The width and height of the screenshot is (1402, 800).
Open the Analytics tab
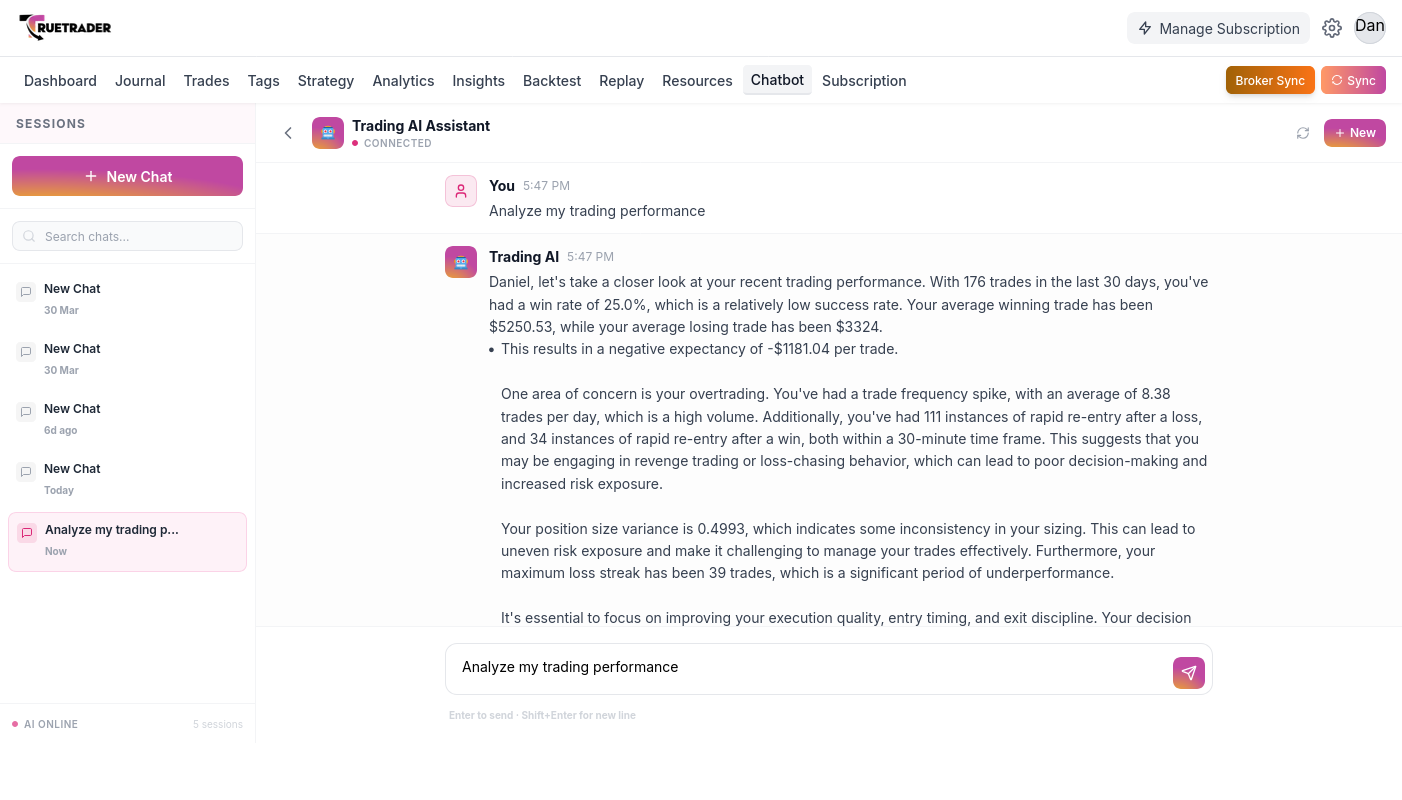[x=403, y=81]
